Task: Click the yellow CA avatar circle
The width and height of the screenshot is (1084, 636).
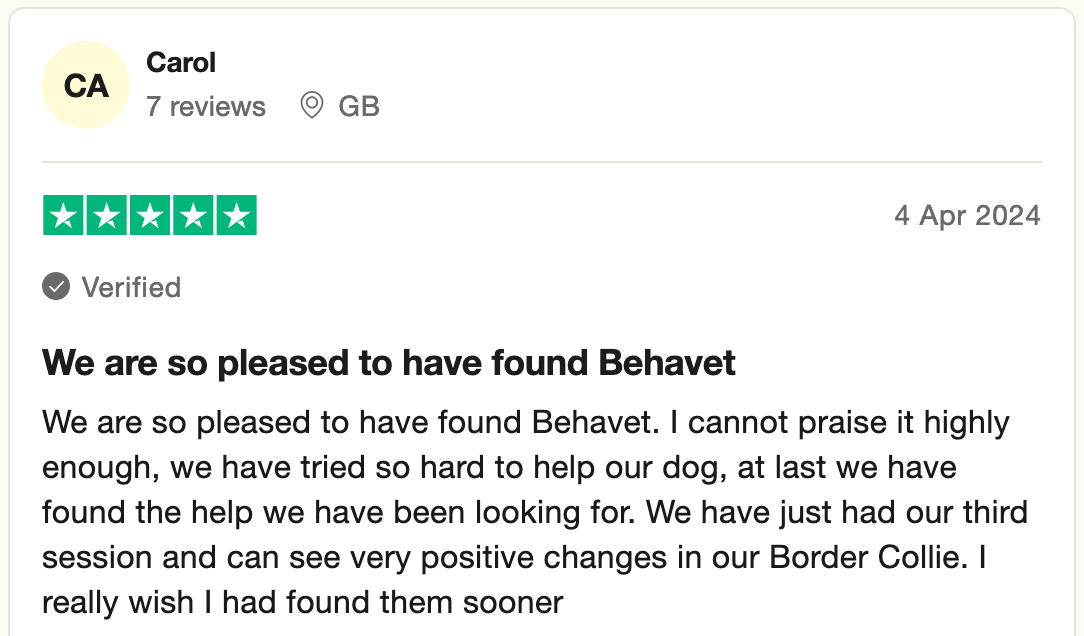Action: pos(86,86)
